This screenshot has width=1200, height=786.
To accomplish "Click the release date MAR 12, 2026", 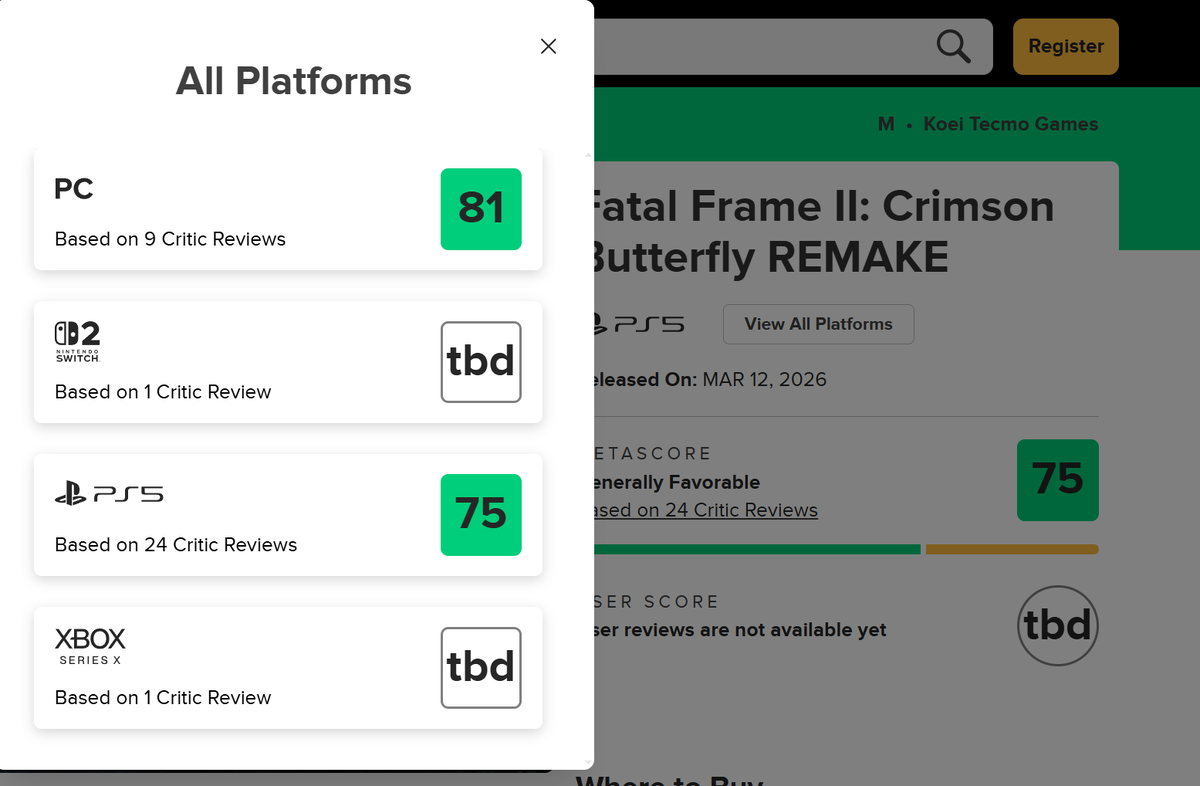I will click(765, 380).
